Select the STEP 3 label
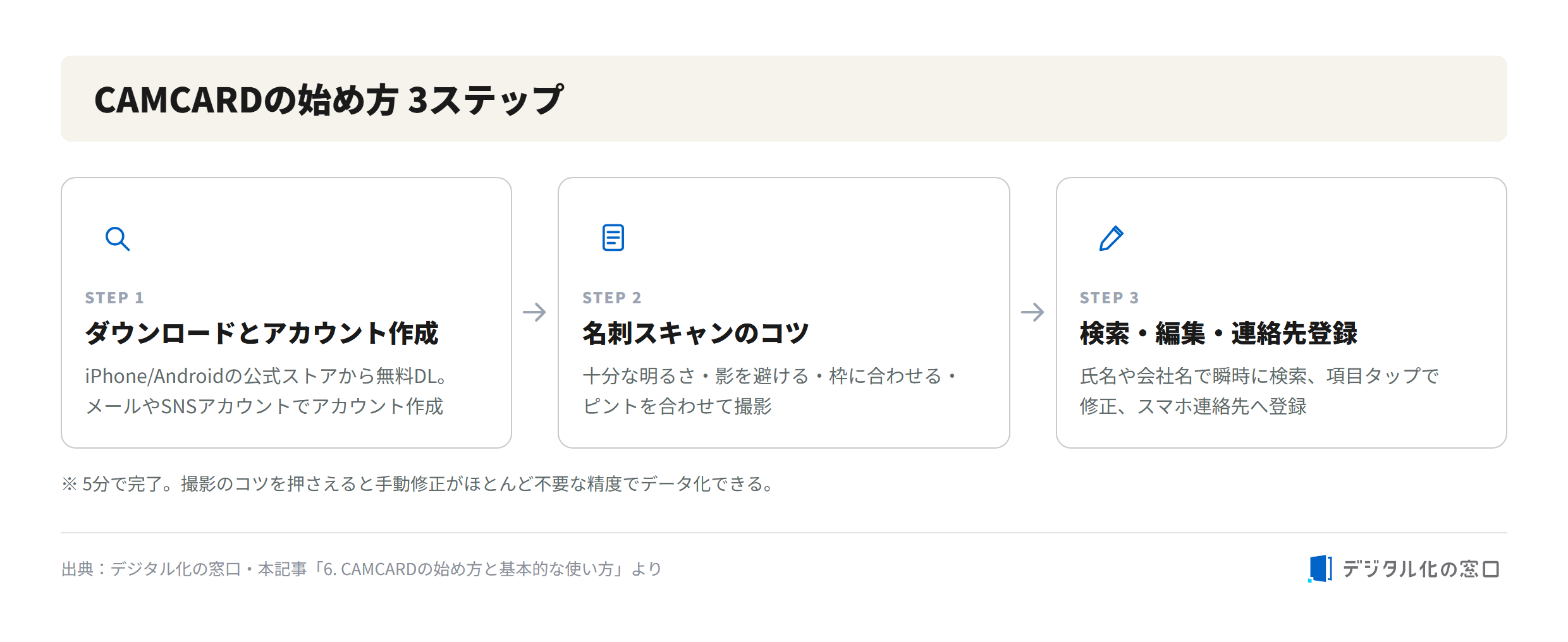 click(x=1110, y=298)
